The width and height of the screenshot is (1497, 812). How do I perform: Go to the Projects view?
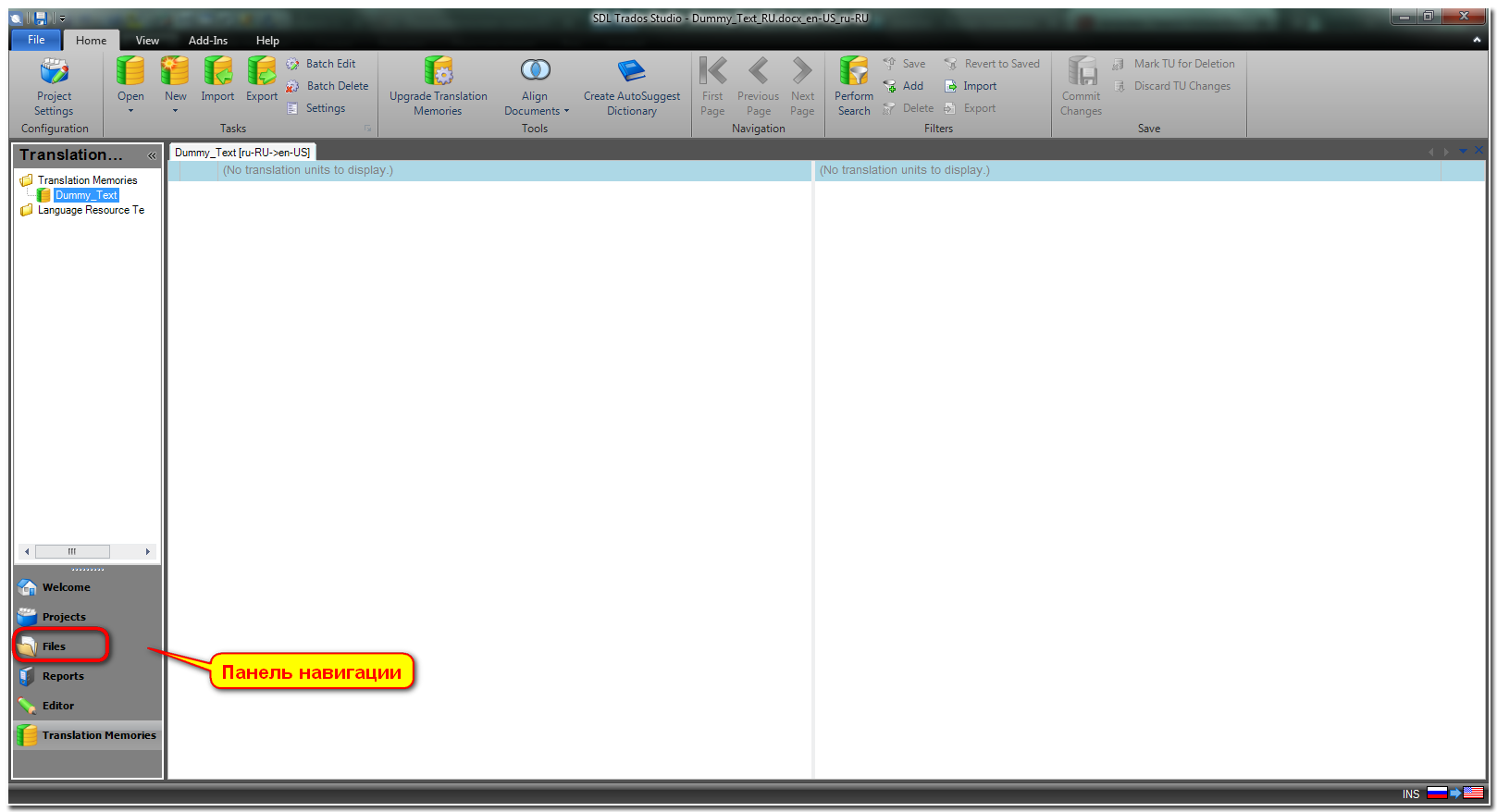tap(63, 617)
